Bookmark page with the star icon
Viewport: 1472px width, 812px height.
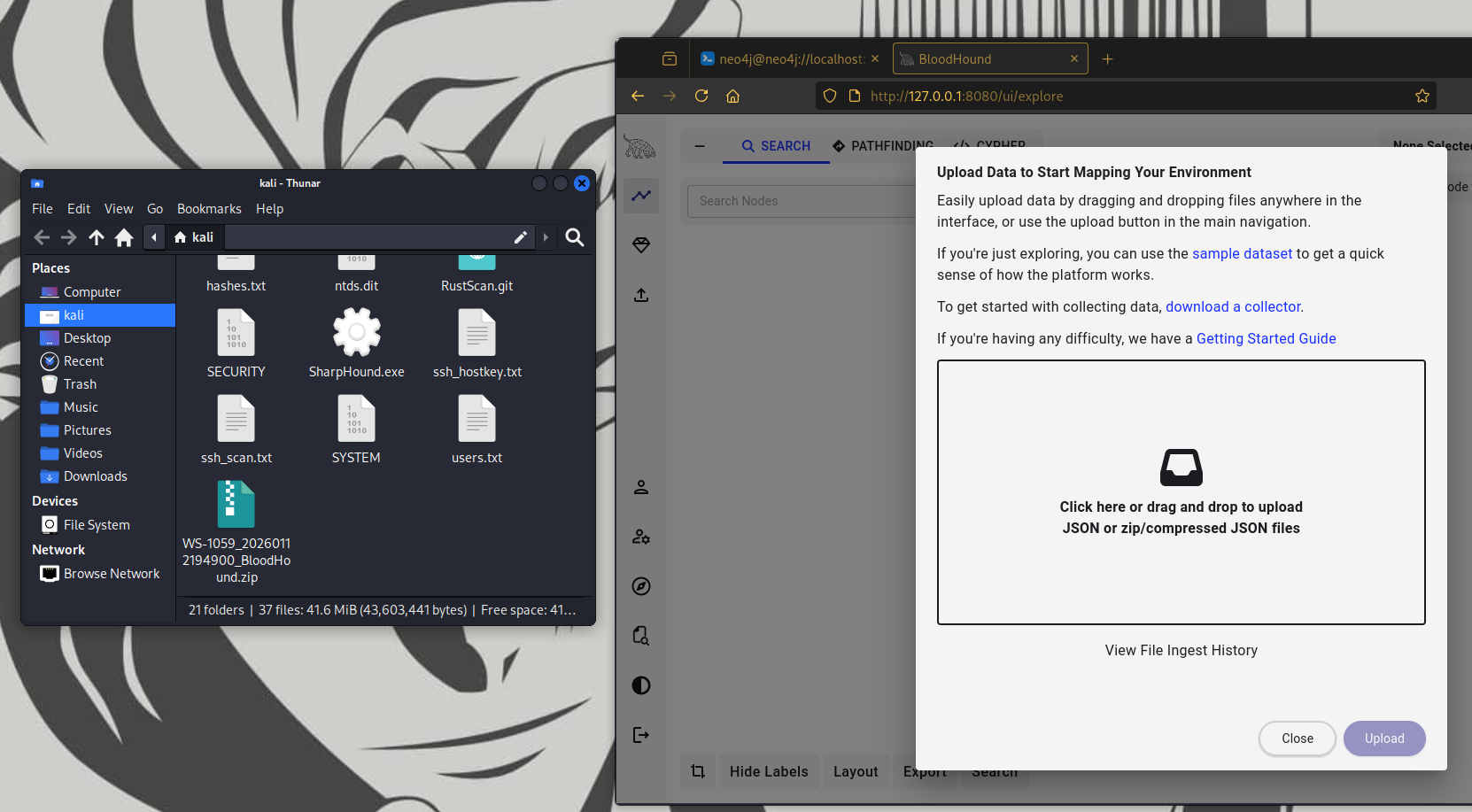pos(1422,96)
